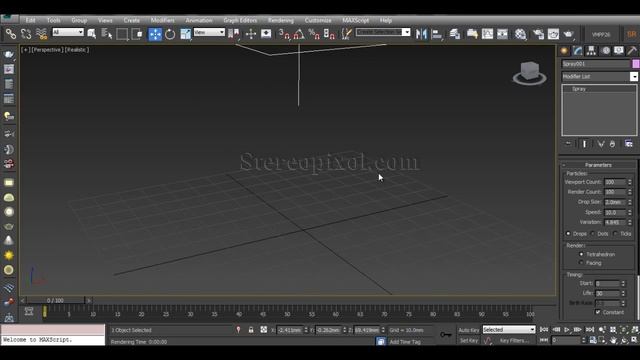Toggle the Percent Snap icon
The height and width of the screenshot is (360, 640).
(x=314, y=34)
